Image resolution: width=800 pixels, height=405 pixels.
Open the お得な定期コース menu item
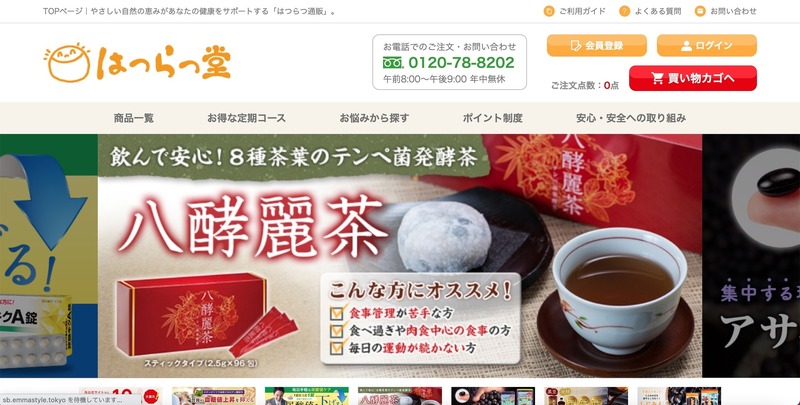246,118
